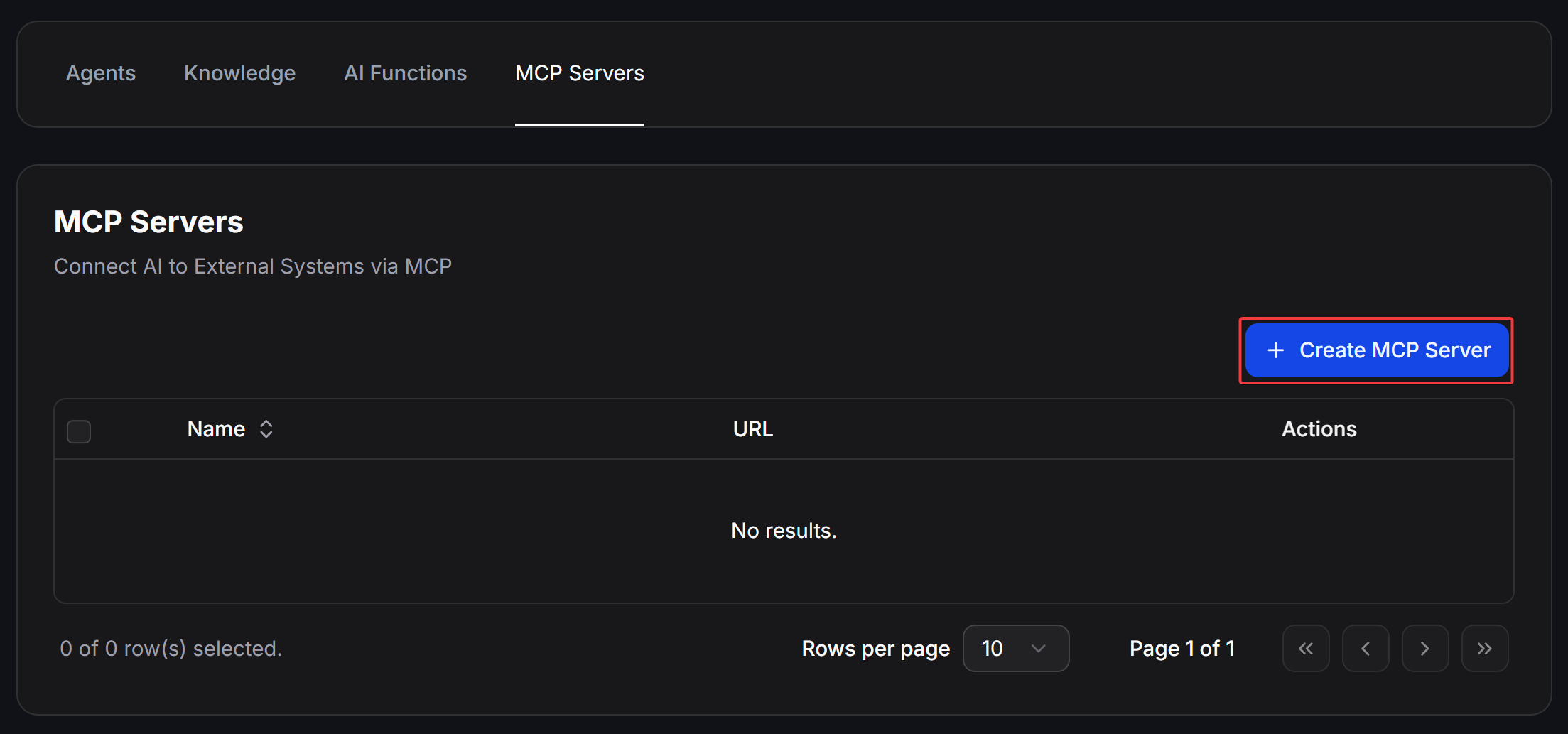
Task: Open the AI Functions tab
Action: pos(406,73)
